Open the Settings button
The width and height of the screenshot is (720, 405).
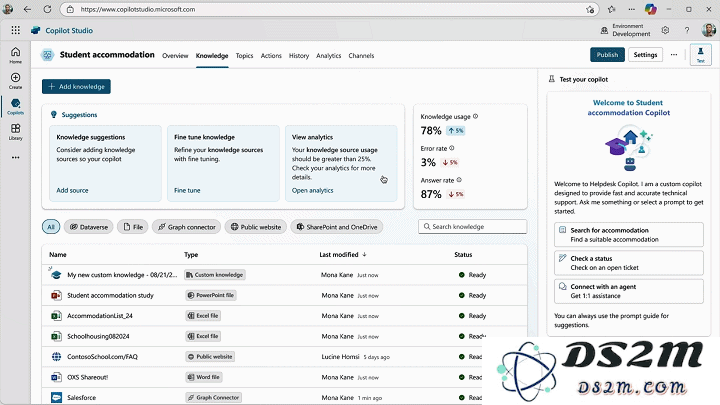point(645,55)
